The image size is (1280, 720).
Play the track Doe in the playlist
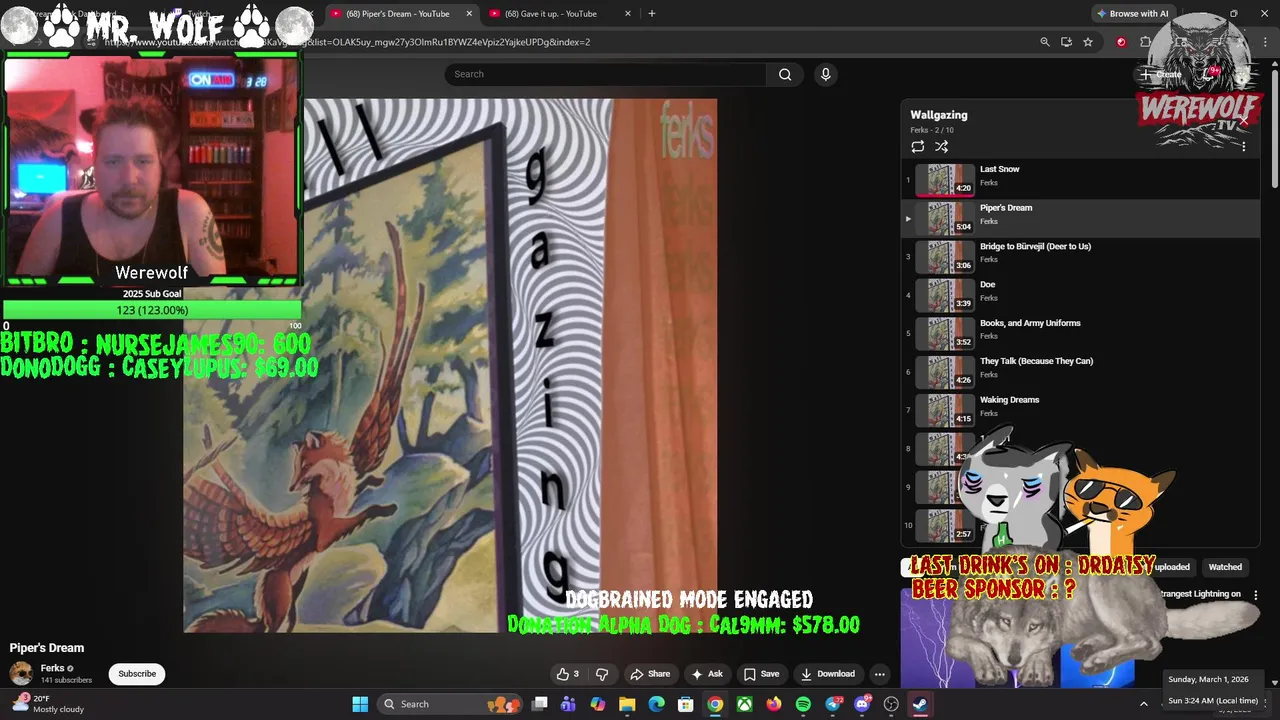click(x=1080, y=295)
